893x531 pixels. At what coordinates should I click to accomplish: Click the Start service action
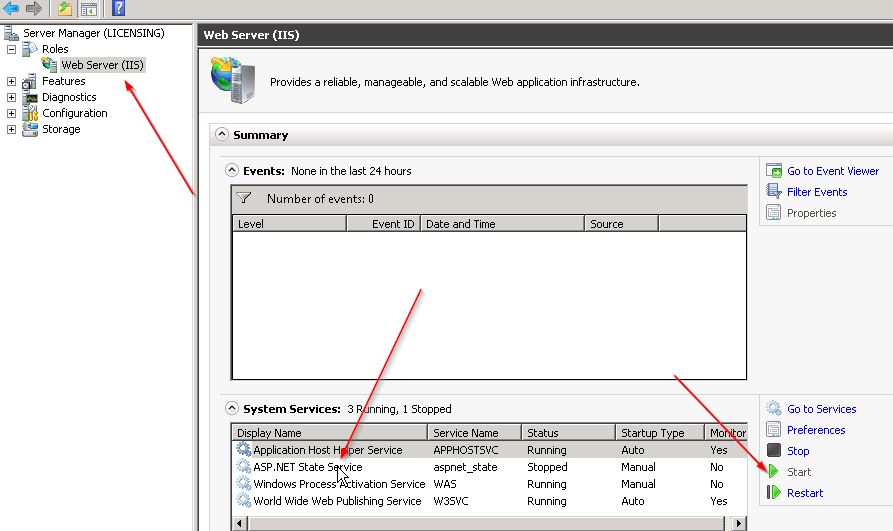798,472
